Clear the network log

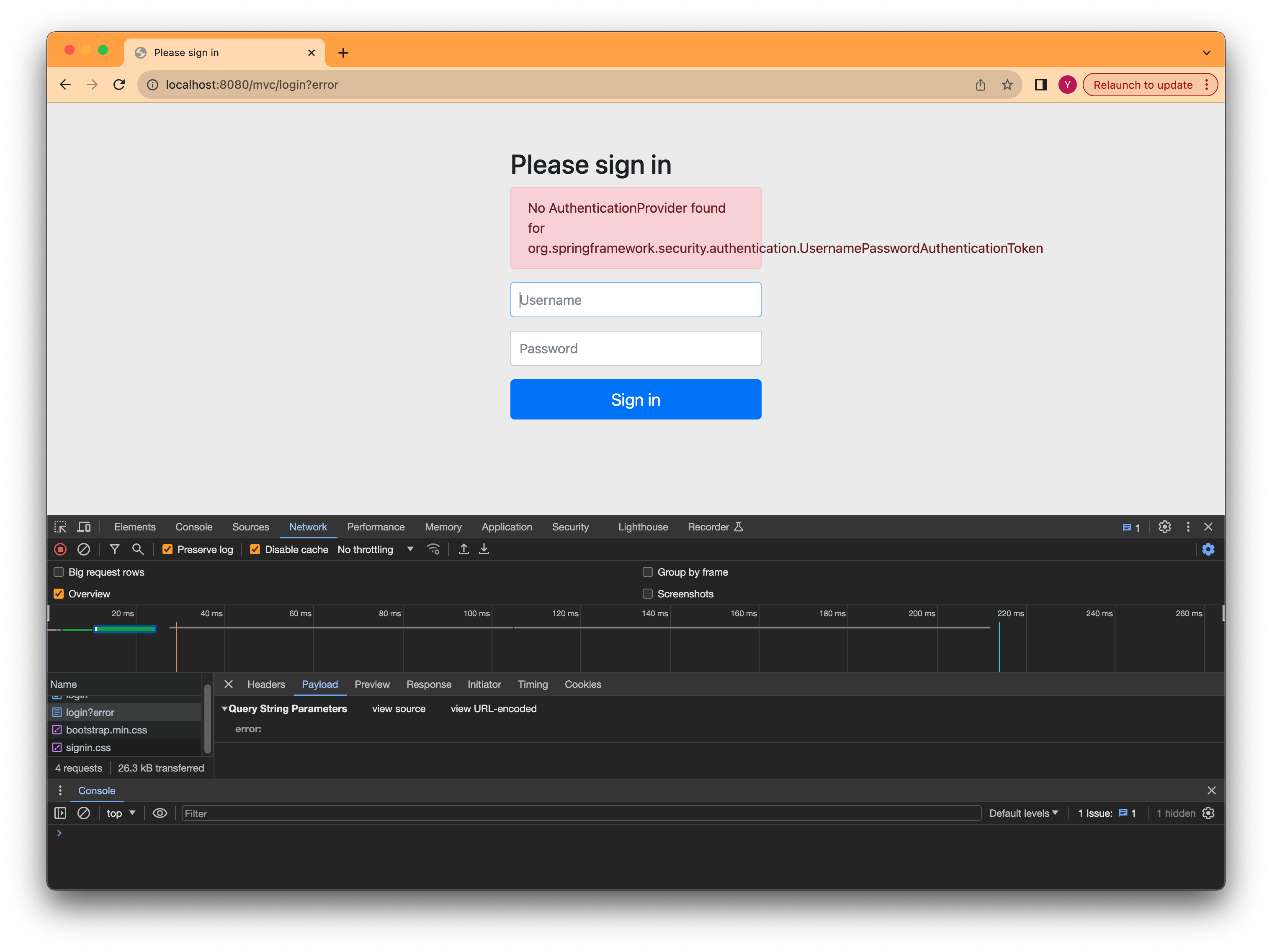[x=83, y=549]
